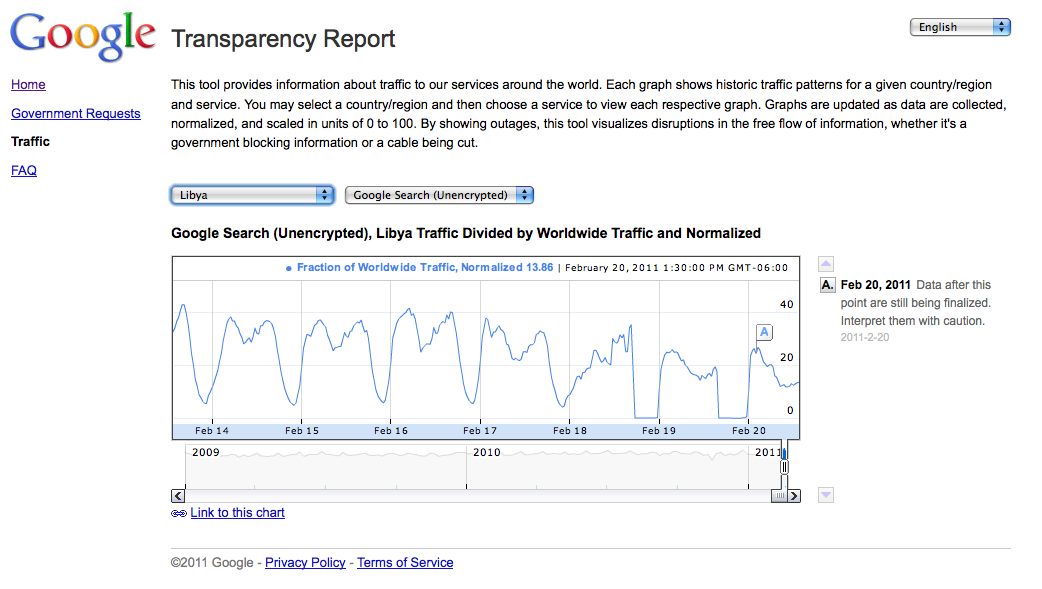The height and width of the screenshot is (589, 1042).
Task: Click the range selector handle near 2011
Action: [785, 466]
